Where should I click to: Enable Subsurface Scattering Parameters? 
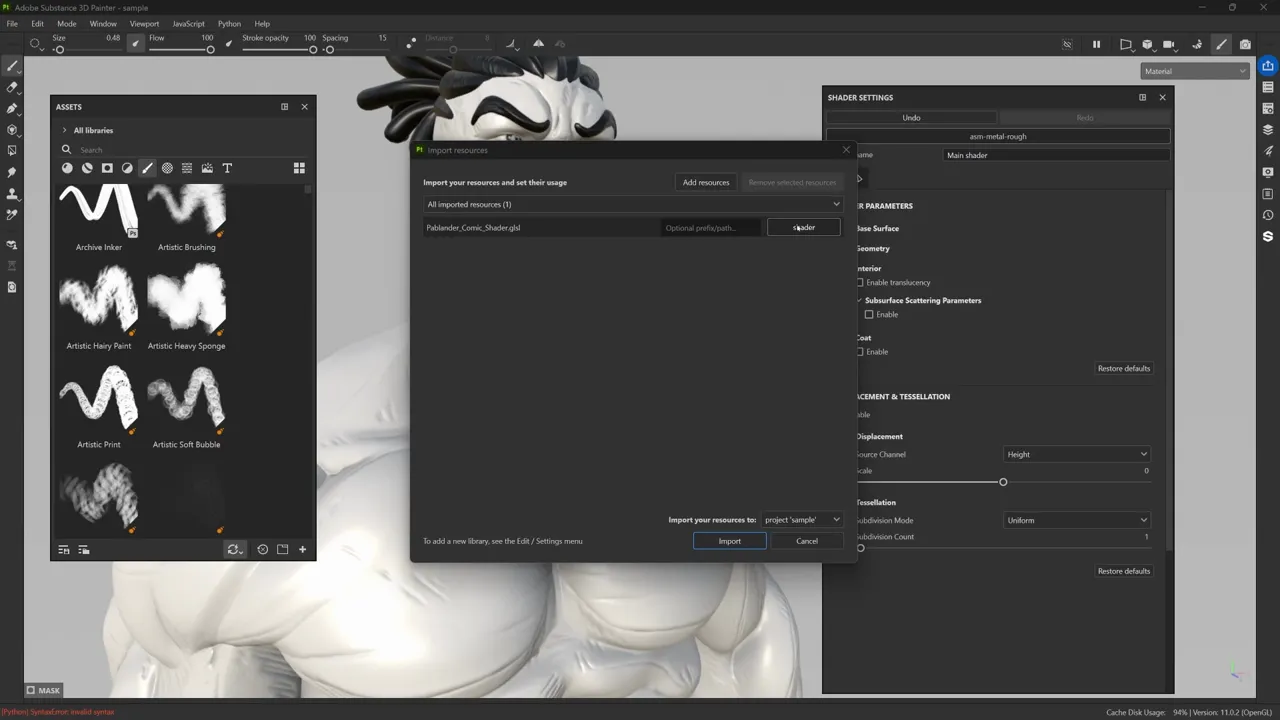869,314
